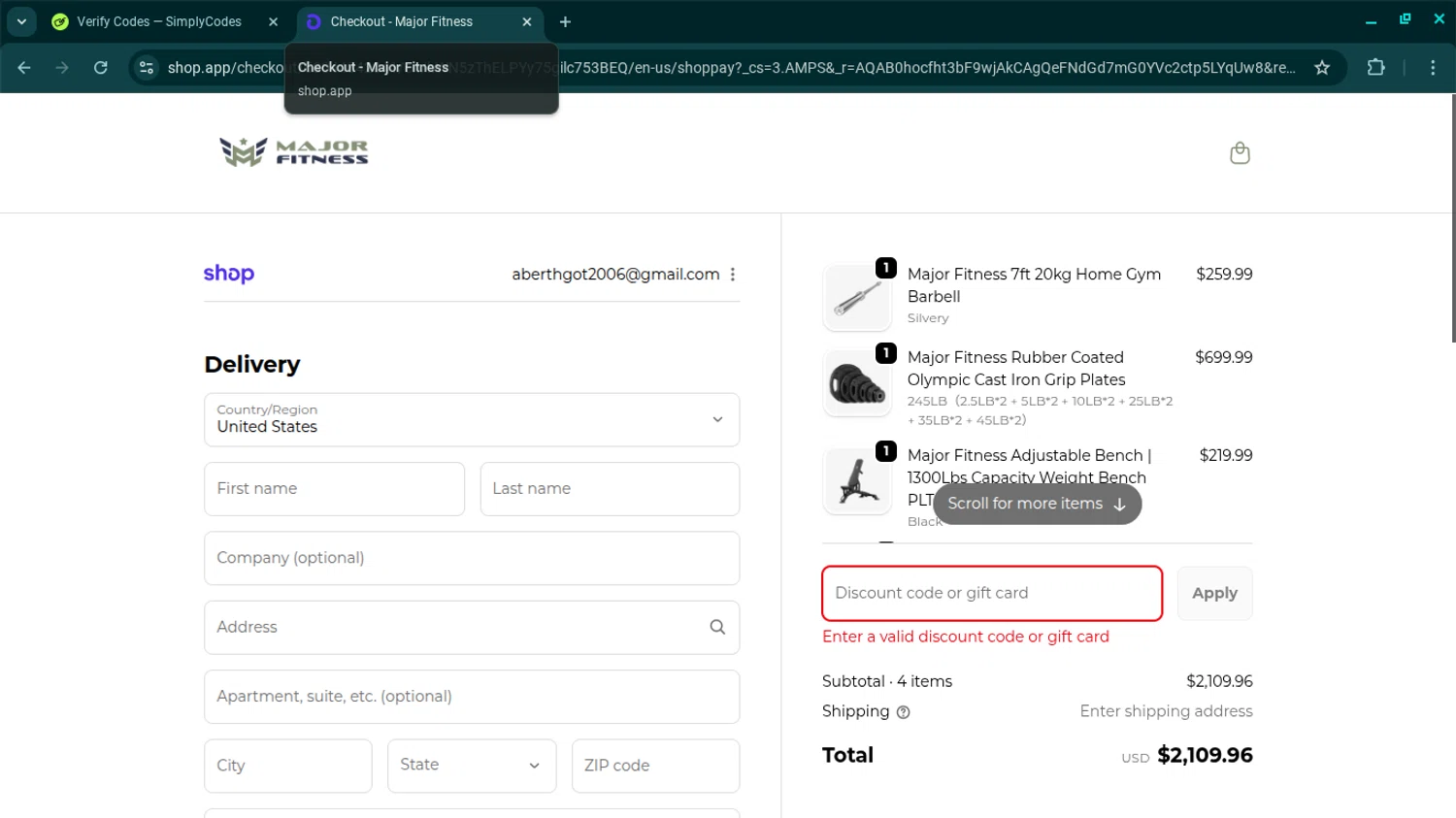Restore the browser window size
This screenshot has width=1456, height=818.
pyautogui.click(x=1405, y=19)
